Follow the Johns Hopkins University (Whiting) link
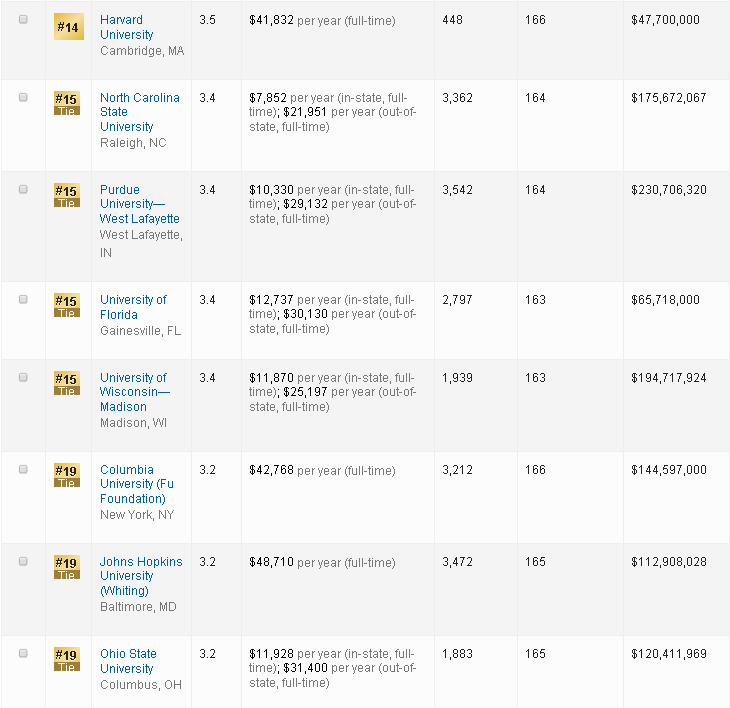This screenshot has width=730, height=708. pos(140,576)
